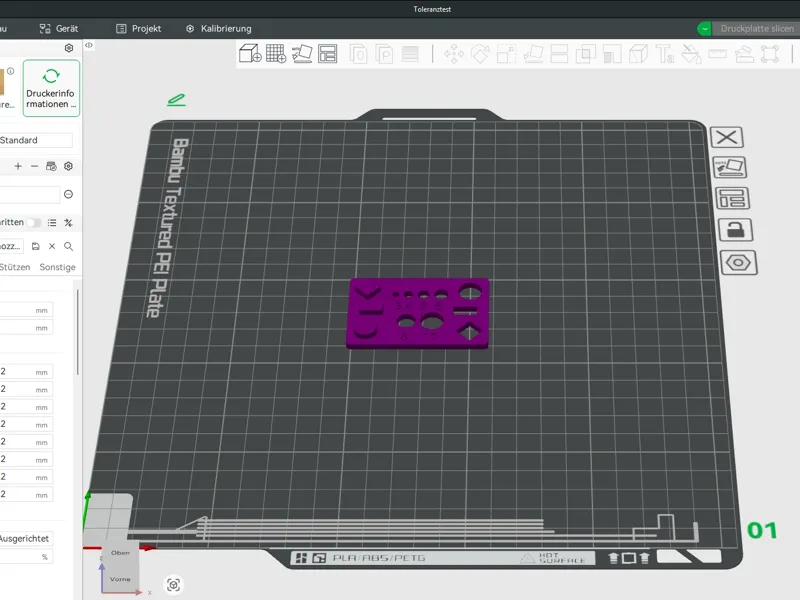Select the Rotate gizmo tool
Image resolution: width=800 pixels, height=600 pixels.
[480, 54]
